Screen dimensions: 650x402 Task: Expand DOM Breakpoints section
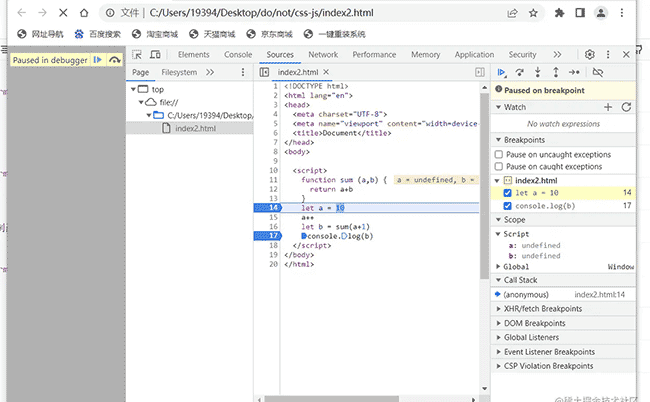(x=499, y=323)
